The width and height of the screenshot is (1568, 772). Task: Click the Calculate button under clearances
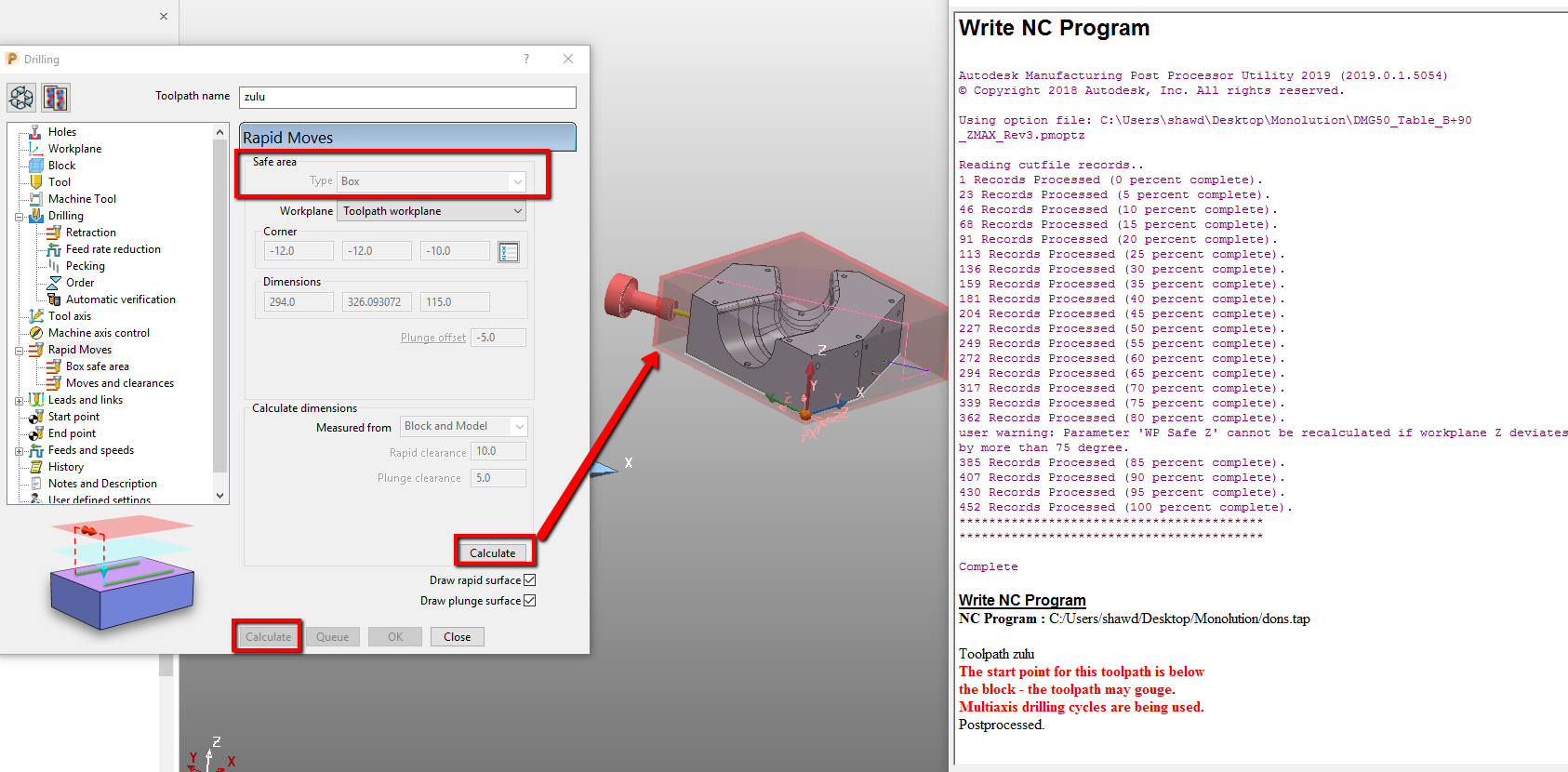[492, 552]
